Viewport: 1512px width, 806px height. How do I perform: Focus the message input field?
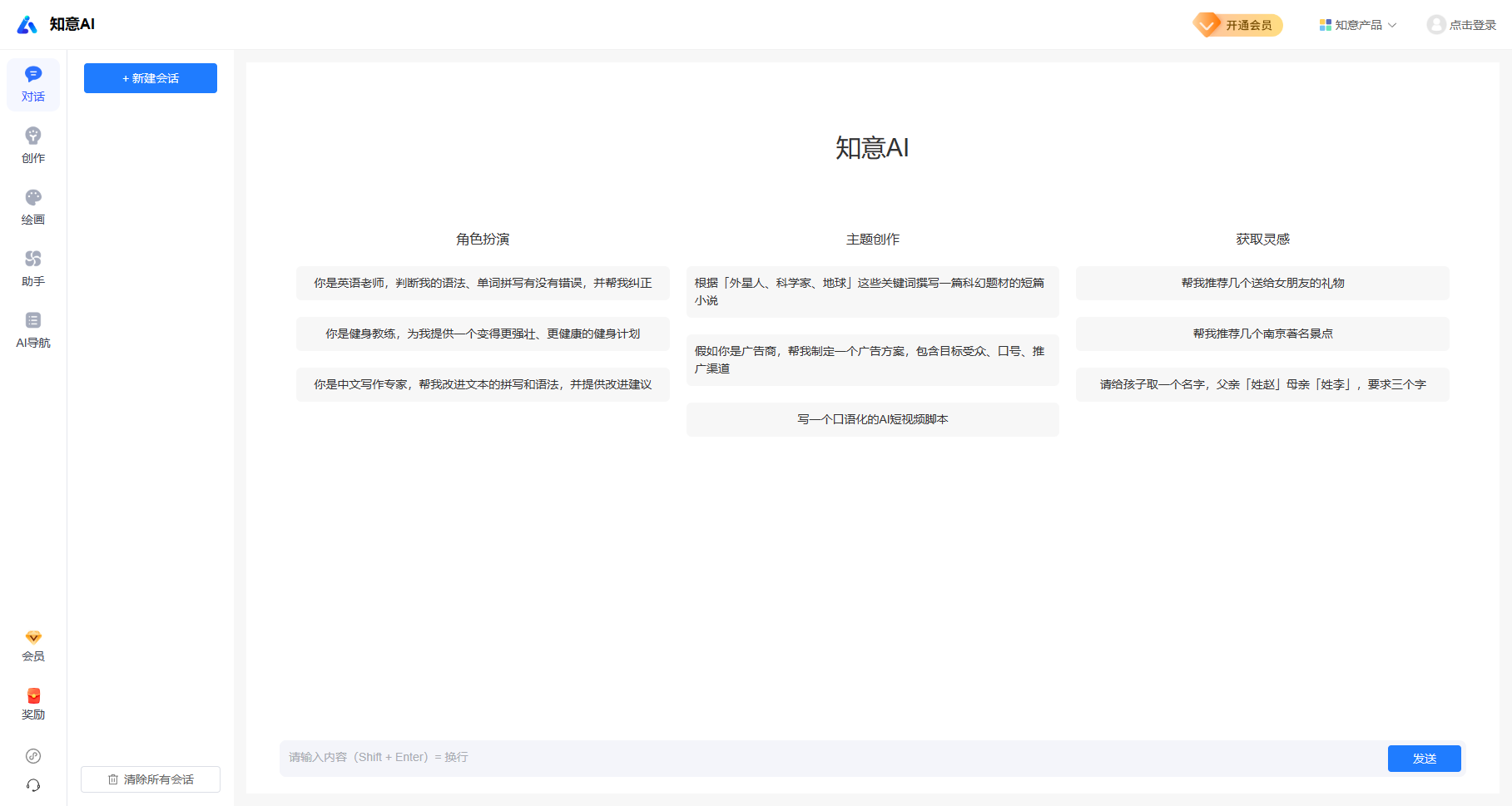832,758
